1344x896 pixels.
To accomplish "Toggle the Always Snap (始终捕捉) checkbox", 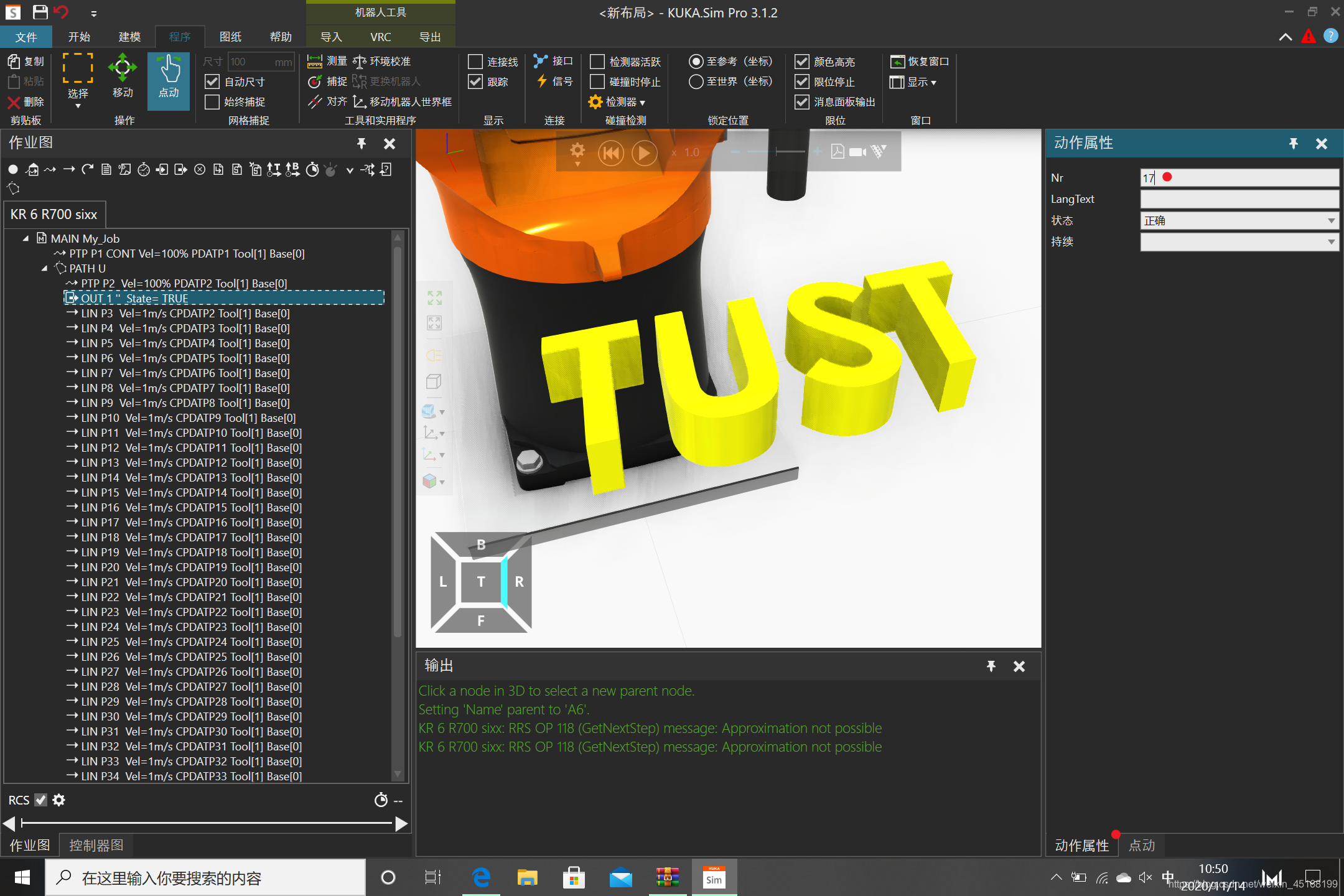I will (213, 102).
